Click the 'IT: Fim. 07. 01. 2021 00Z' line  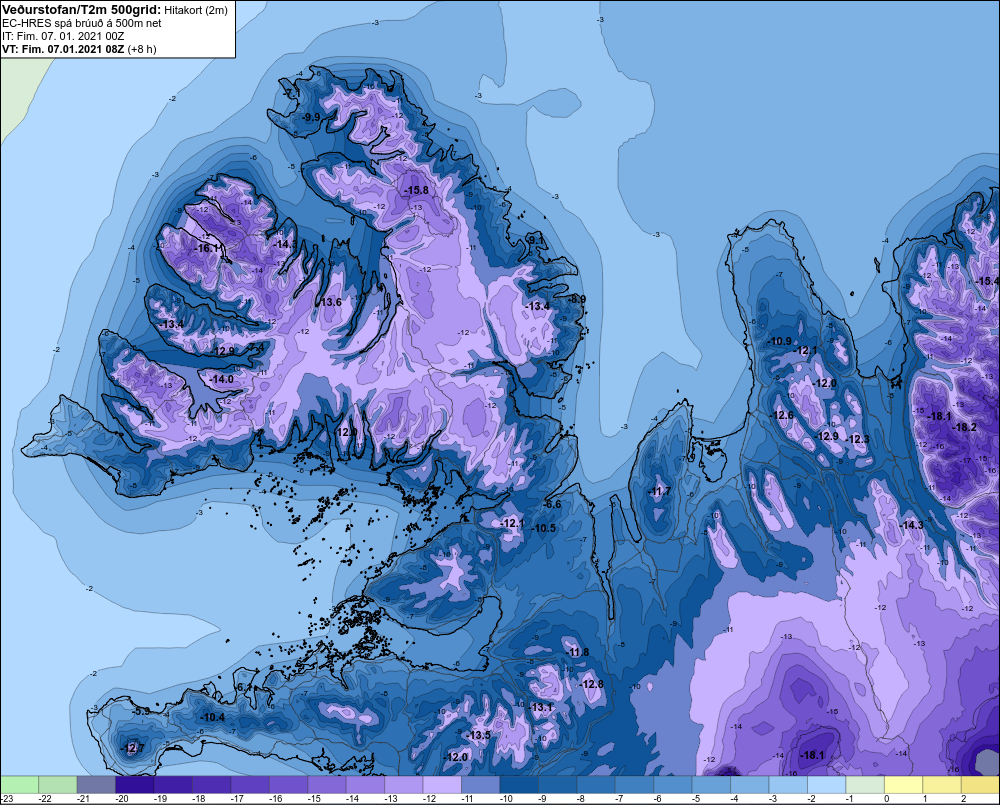[63, 36]
